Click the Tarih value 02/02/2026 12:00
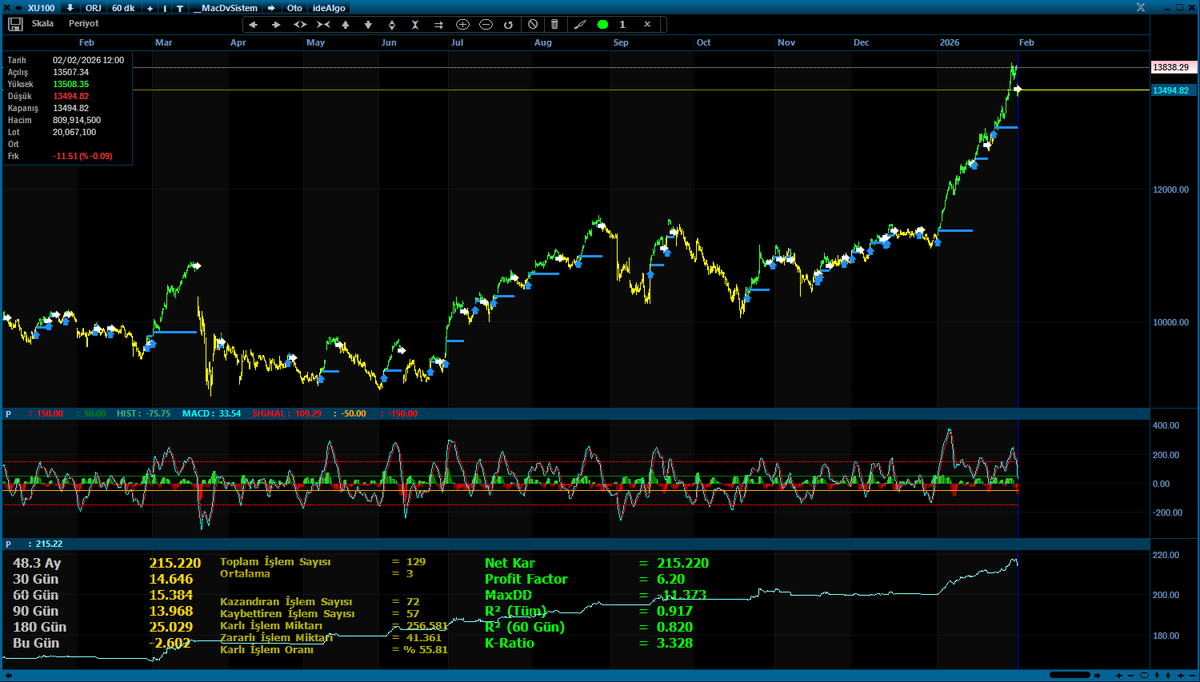Screen dimensions: 1200x682 [x=88, y=60]
